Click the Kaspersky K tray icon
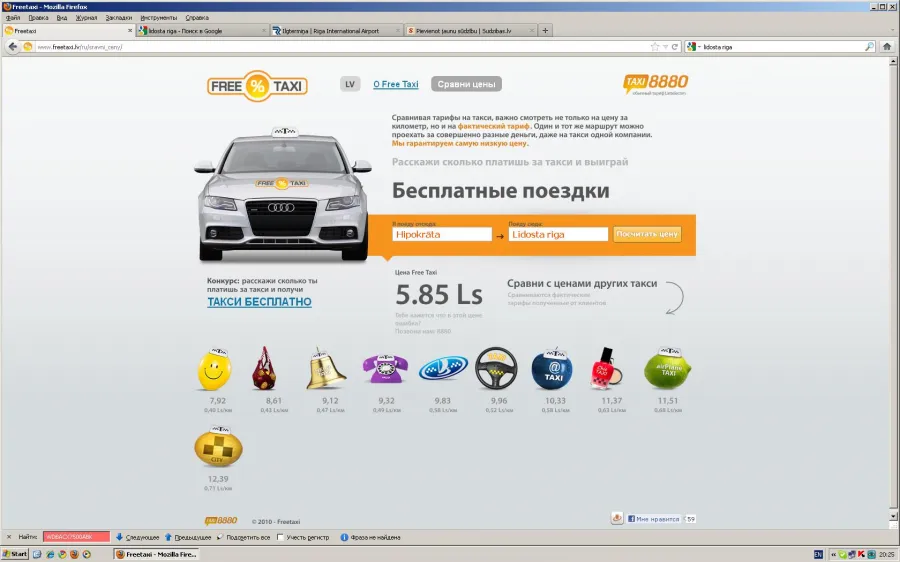 [861, 554]
